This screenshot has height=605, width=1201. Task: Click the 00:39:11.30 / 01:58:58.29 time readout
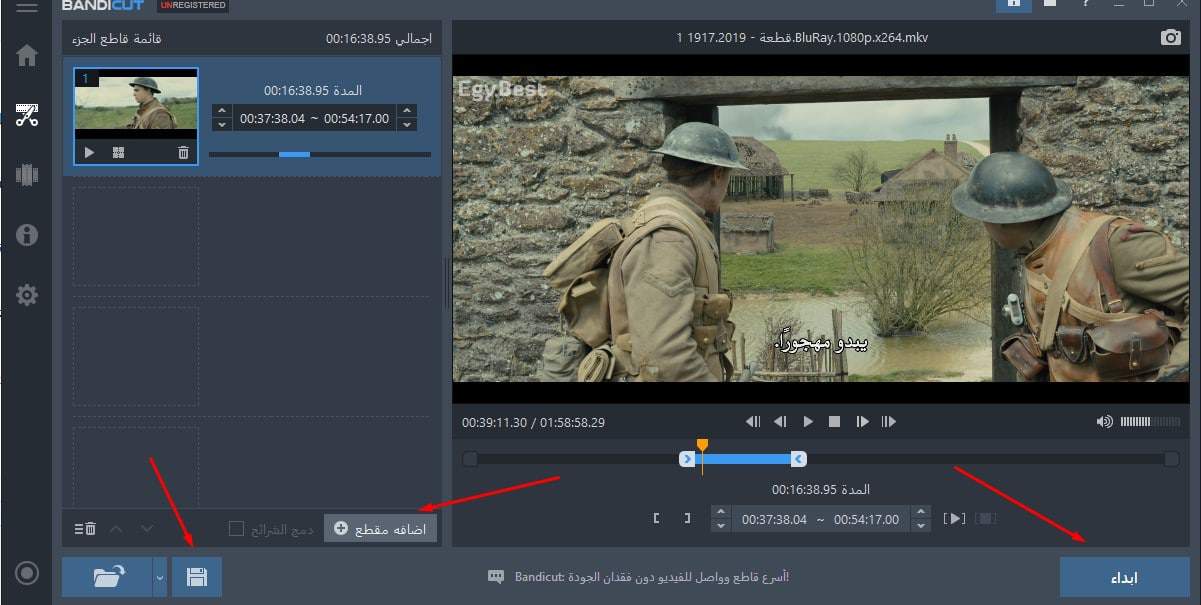coord(534,422)
